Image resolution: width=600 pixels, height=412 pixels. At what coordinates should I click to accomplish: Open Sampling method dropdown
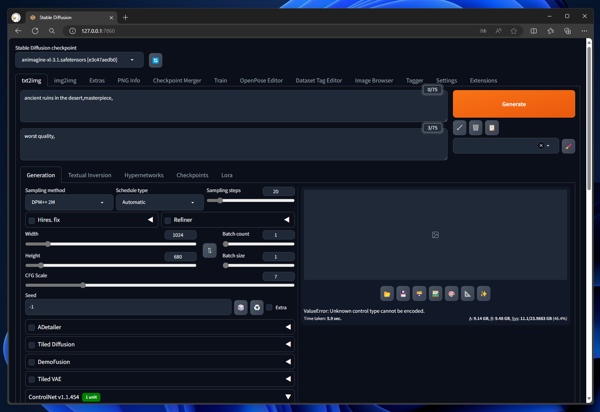69,202
